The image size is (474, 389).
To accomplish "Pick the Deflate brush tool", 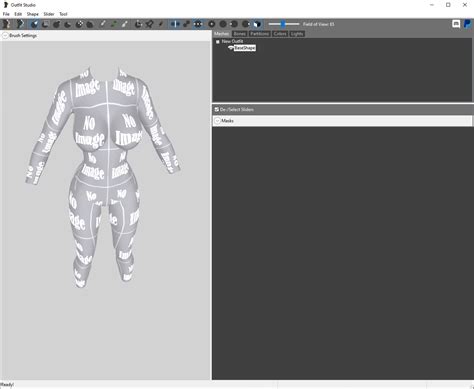I will (x=68, y=24).
